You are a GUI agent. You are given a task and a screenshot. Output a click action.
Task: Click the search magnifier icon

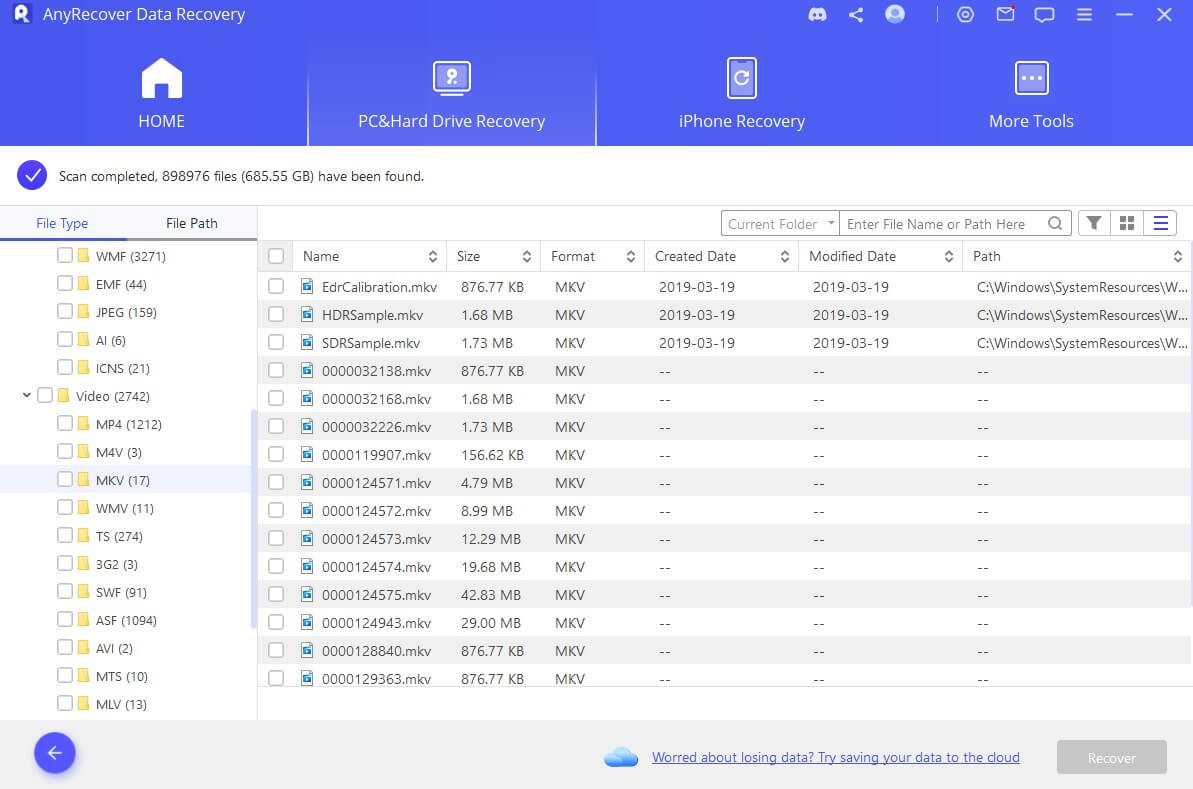(1055, 224)
